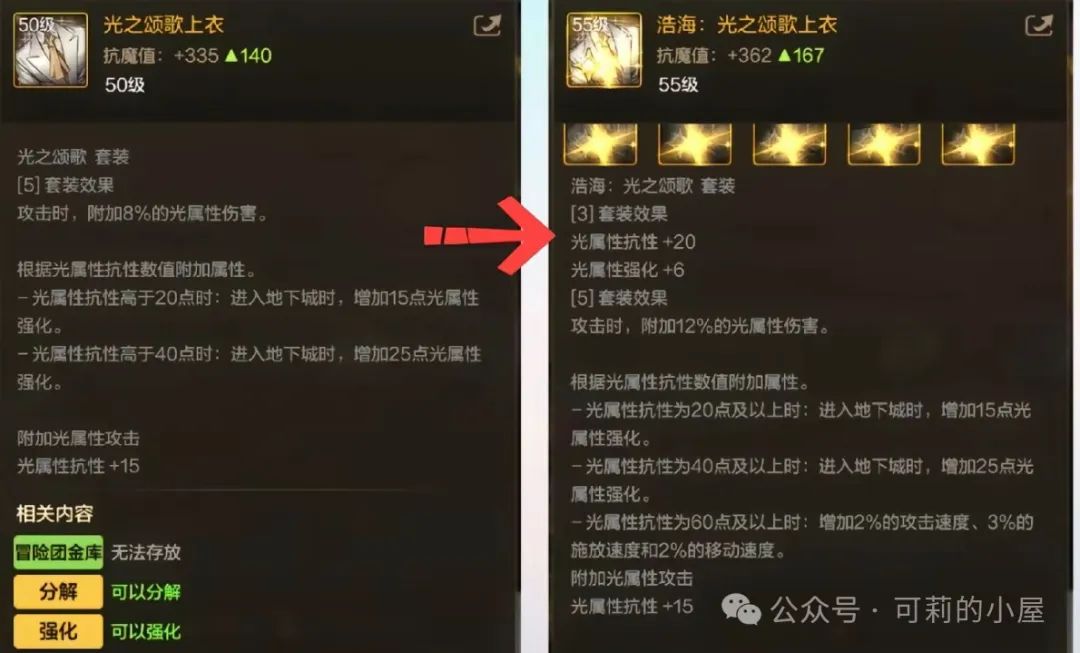Click the 可以强化 green text
Viewport: 1080px width, 653px height.
coord(146,632)
